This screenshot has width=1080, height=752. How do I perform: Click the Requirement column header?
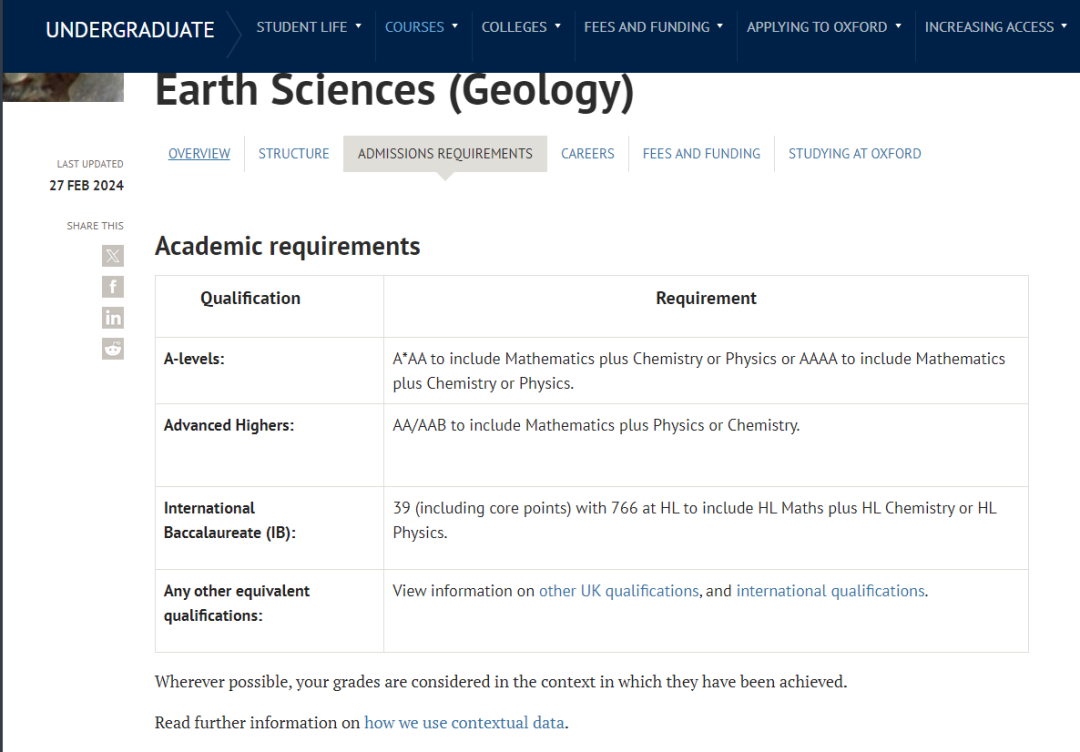[706, 298]
